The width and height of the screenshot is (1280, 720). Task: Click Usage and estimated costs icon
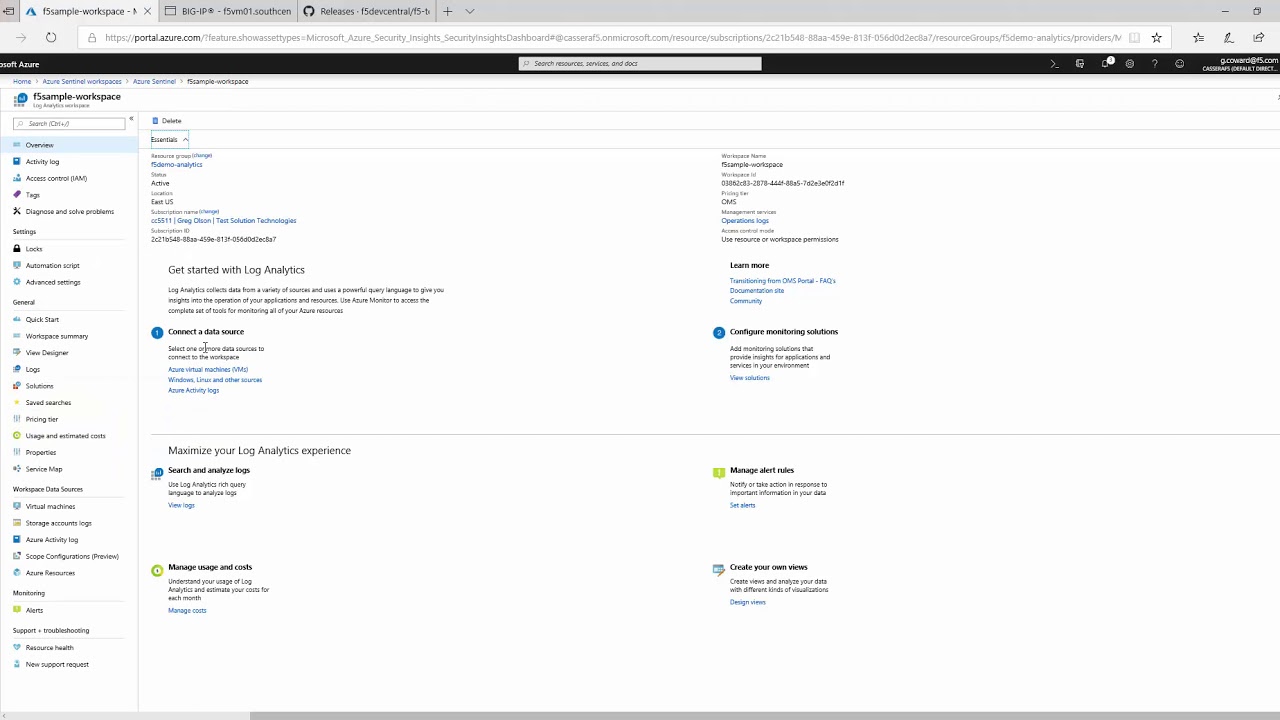point(17,435)
